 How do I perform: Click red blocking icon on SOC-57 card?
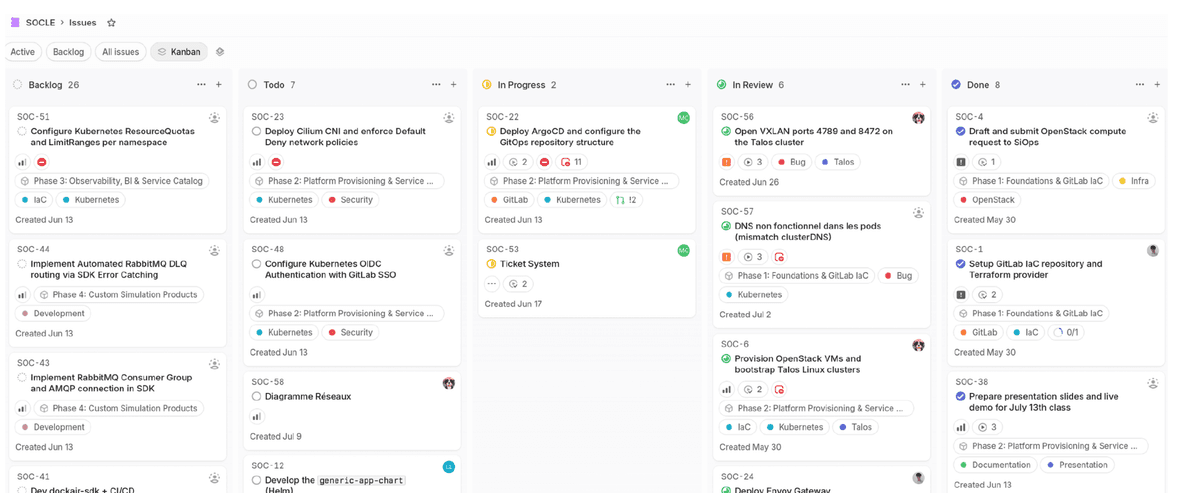coord(779,257)
